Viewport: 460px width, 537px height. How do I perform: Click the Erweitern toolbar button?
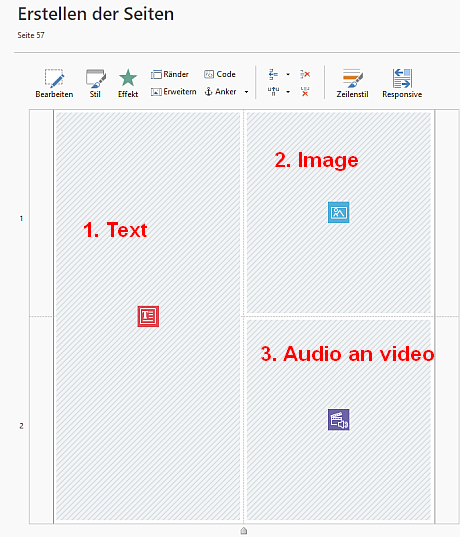pos(174,92)
